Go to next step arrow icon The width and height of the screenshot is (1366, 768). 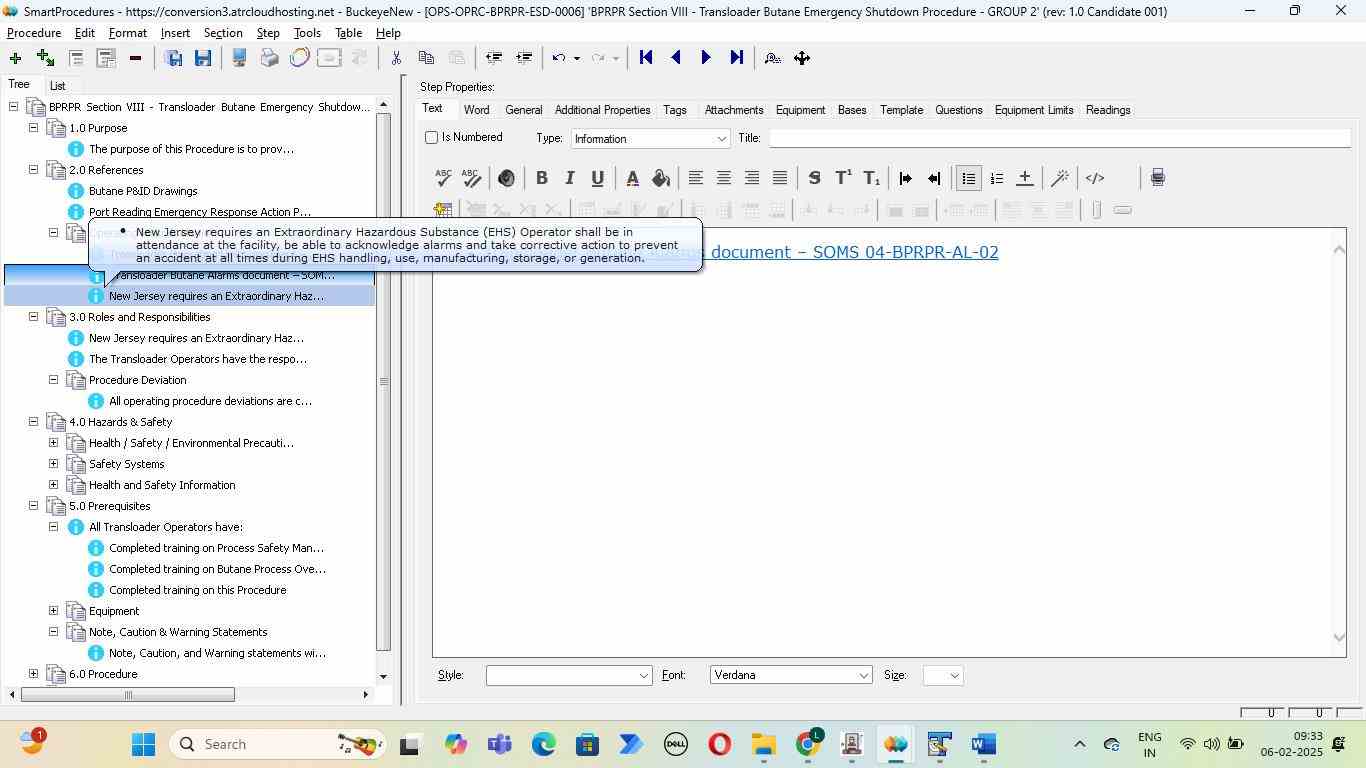click(x=706, y=58)
